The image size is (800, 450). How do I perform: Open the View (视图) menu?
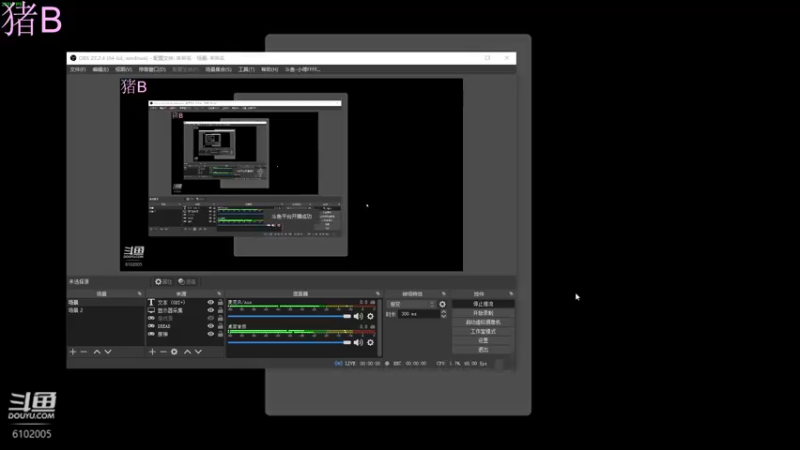point(123,69)
